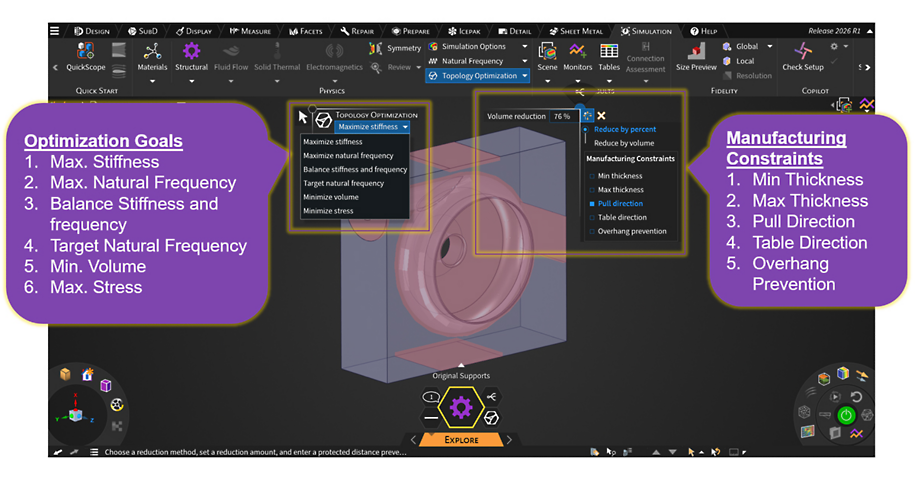Open the Monitors tool
The height and width of the screenshot is (479, 915).
coord(578,57)
